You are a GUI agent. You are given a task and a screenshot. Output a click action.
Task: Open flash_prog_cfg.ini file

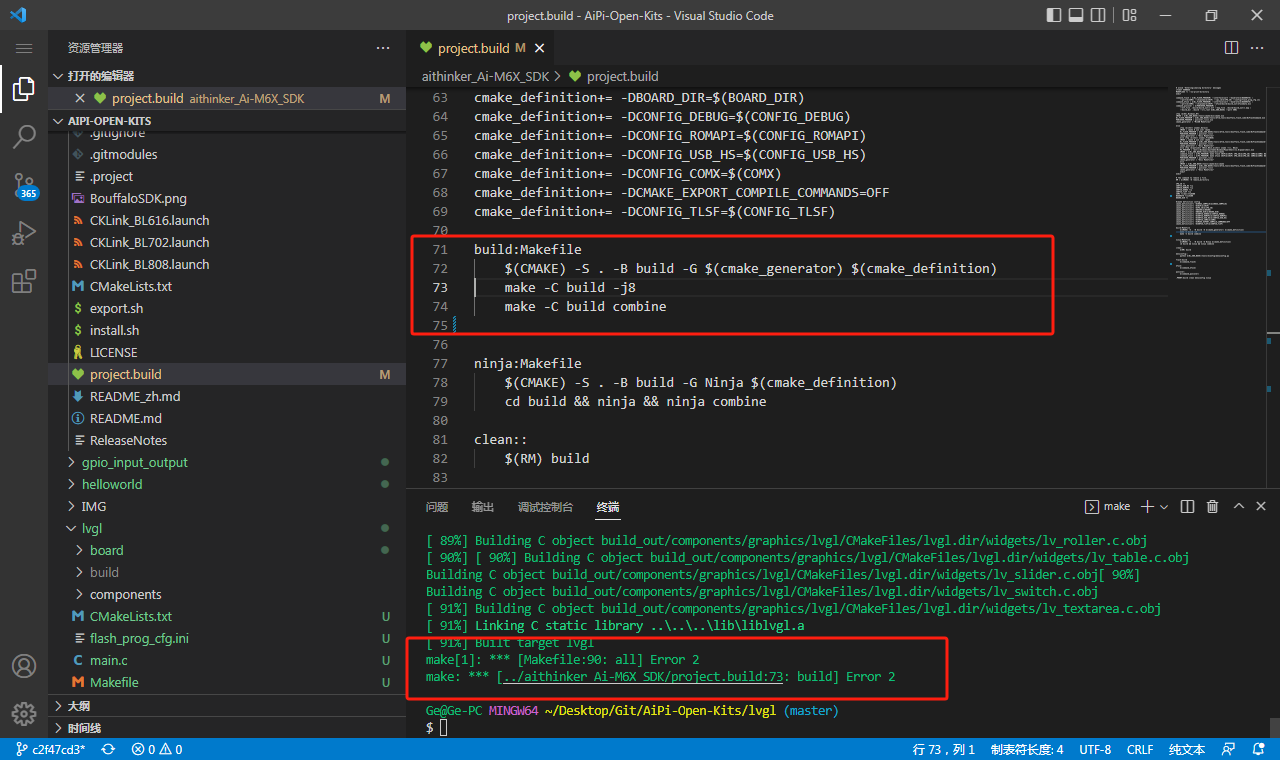227,638
